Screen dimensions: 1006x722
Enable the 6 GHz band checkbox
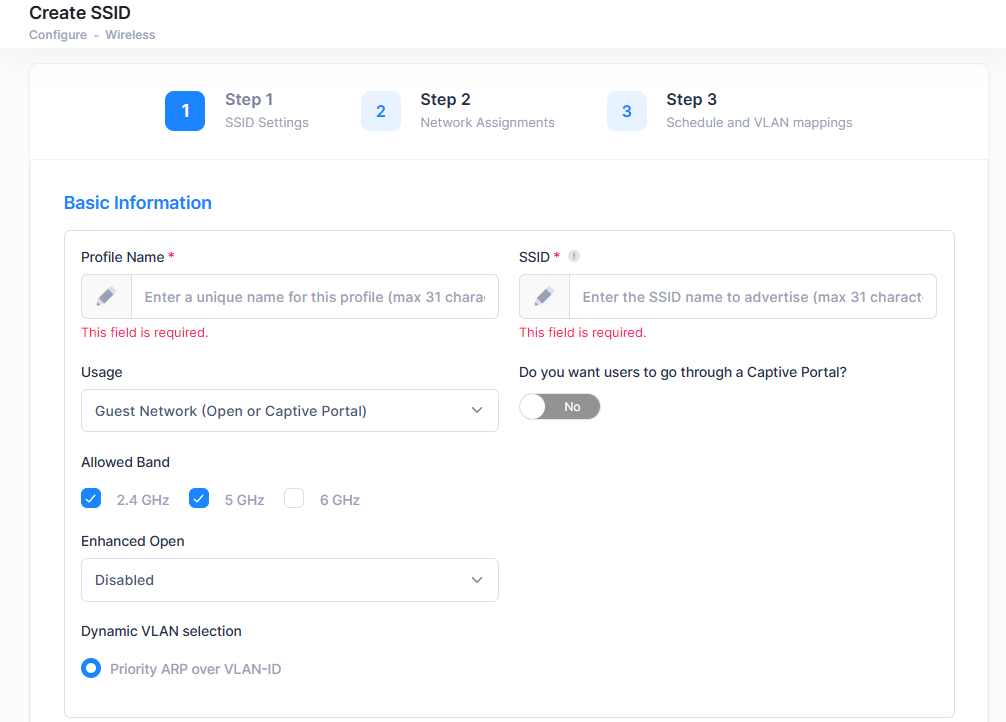[x=294, y=498]
